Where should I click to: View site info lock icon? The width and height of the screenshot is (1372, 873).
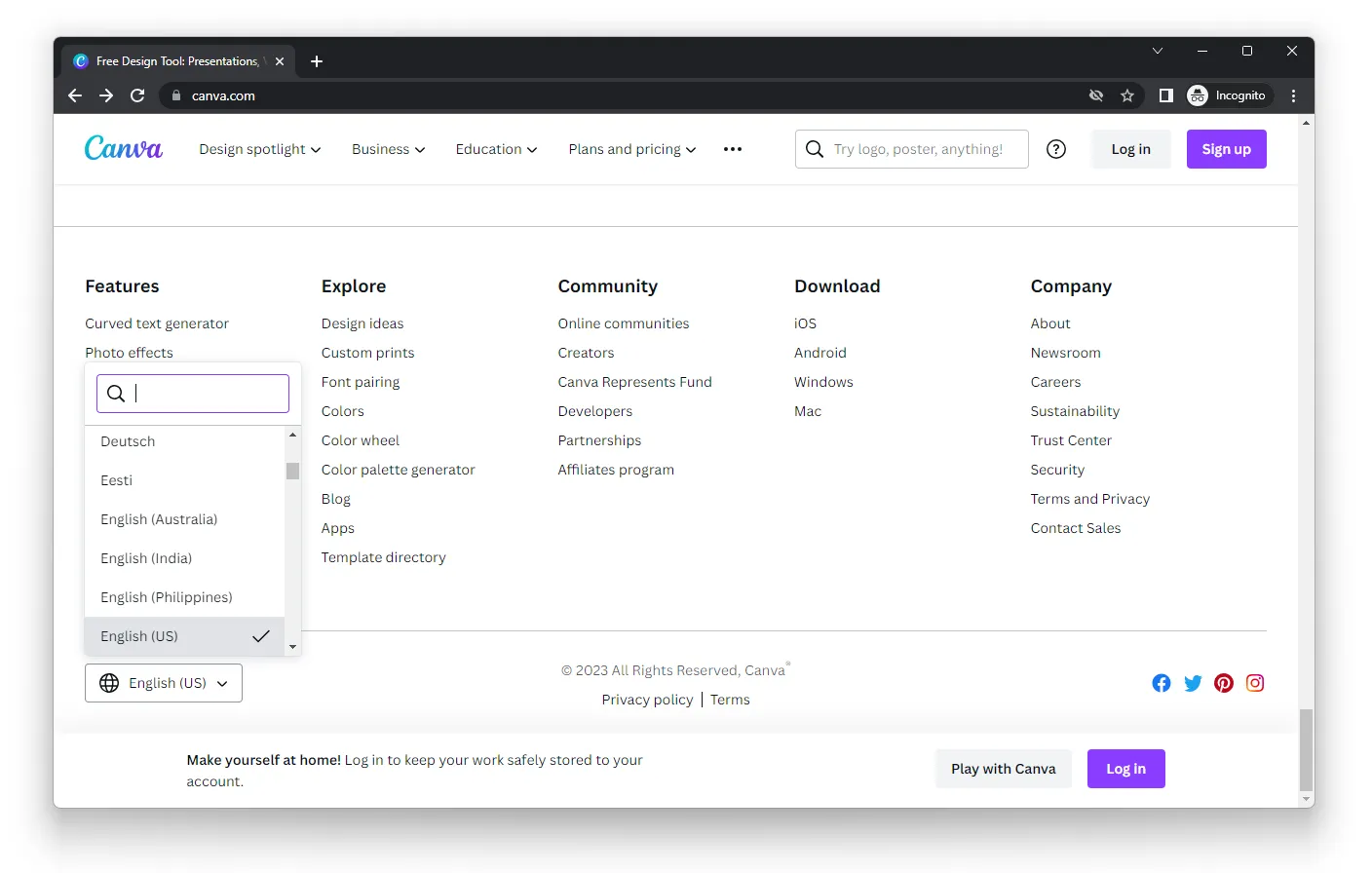coord(176,95)
